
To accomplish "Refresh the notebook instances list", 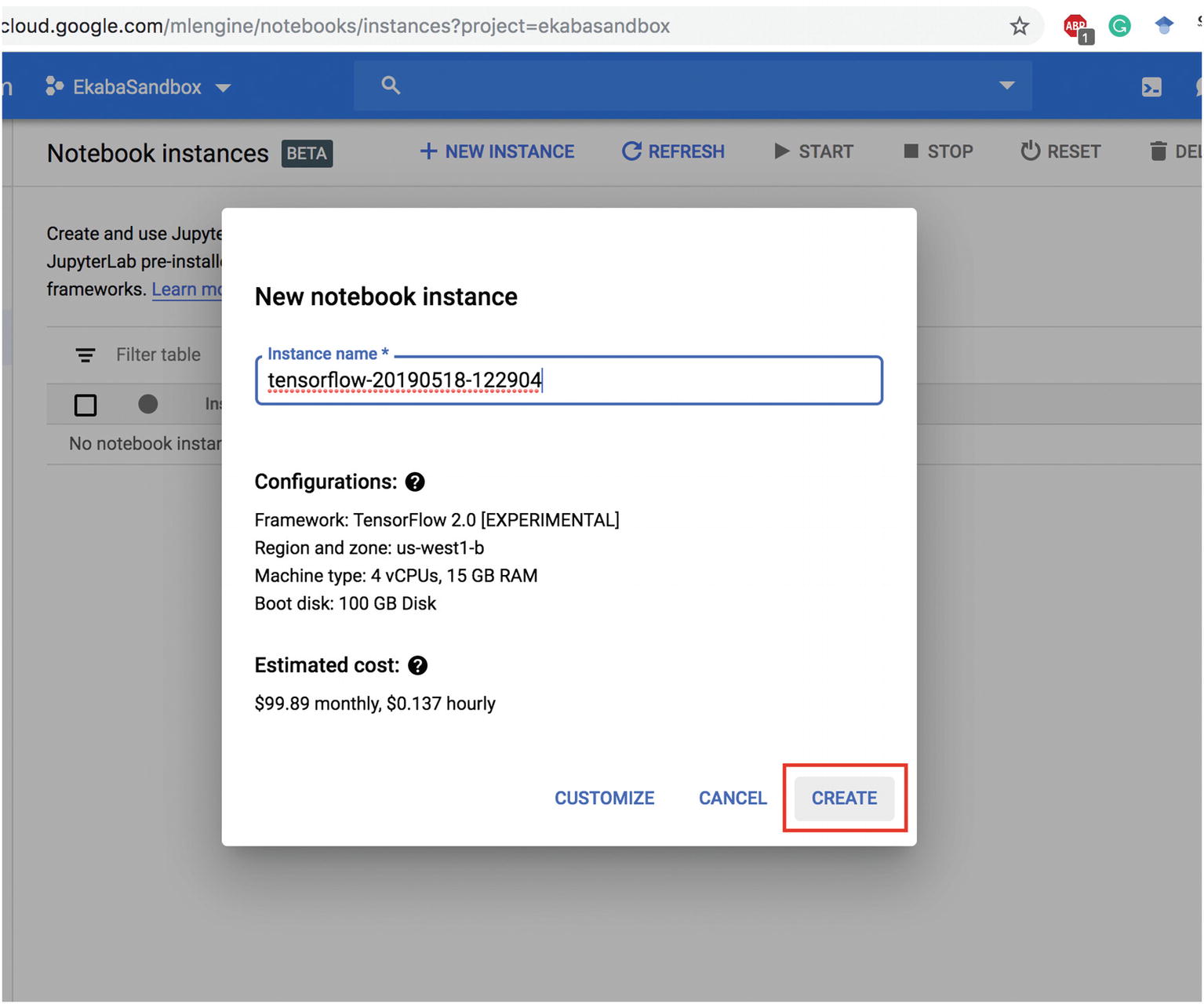I will click(673, 151).
